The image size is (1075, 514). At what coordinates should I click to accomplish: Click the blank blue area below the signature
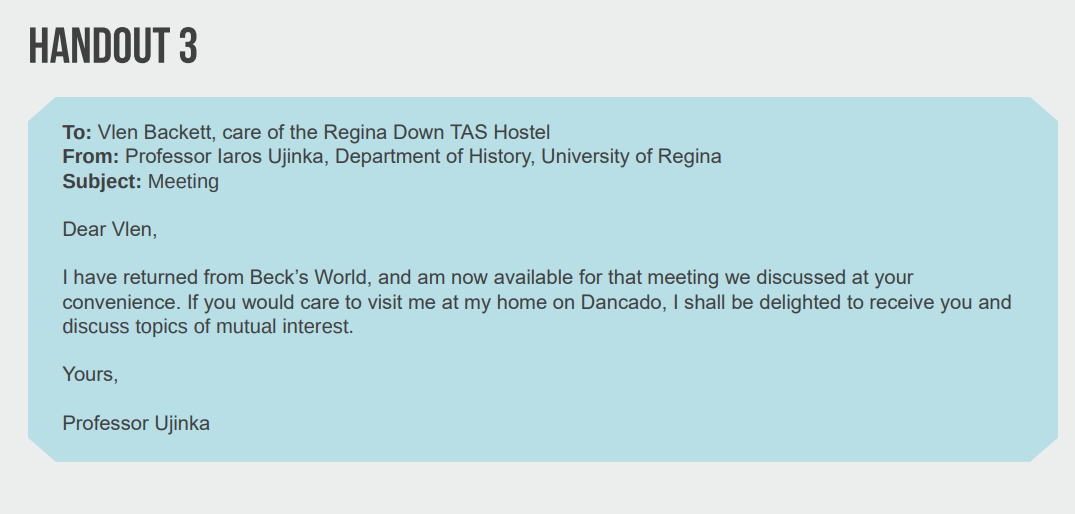coord(542,449)
